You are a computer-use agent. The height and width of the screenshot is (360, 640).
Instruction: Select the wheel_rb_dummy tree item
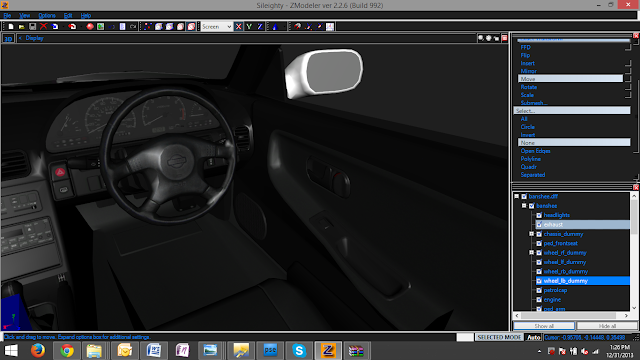566,271
